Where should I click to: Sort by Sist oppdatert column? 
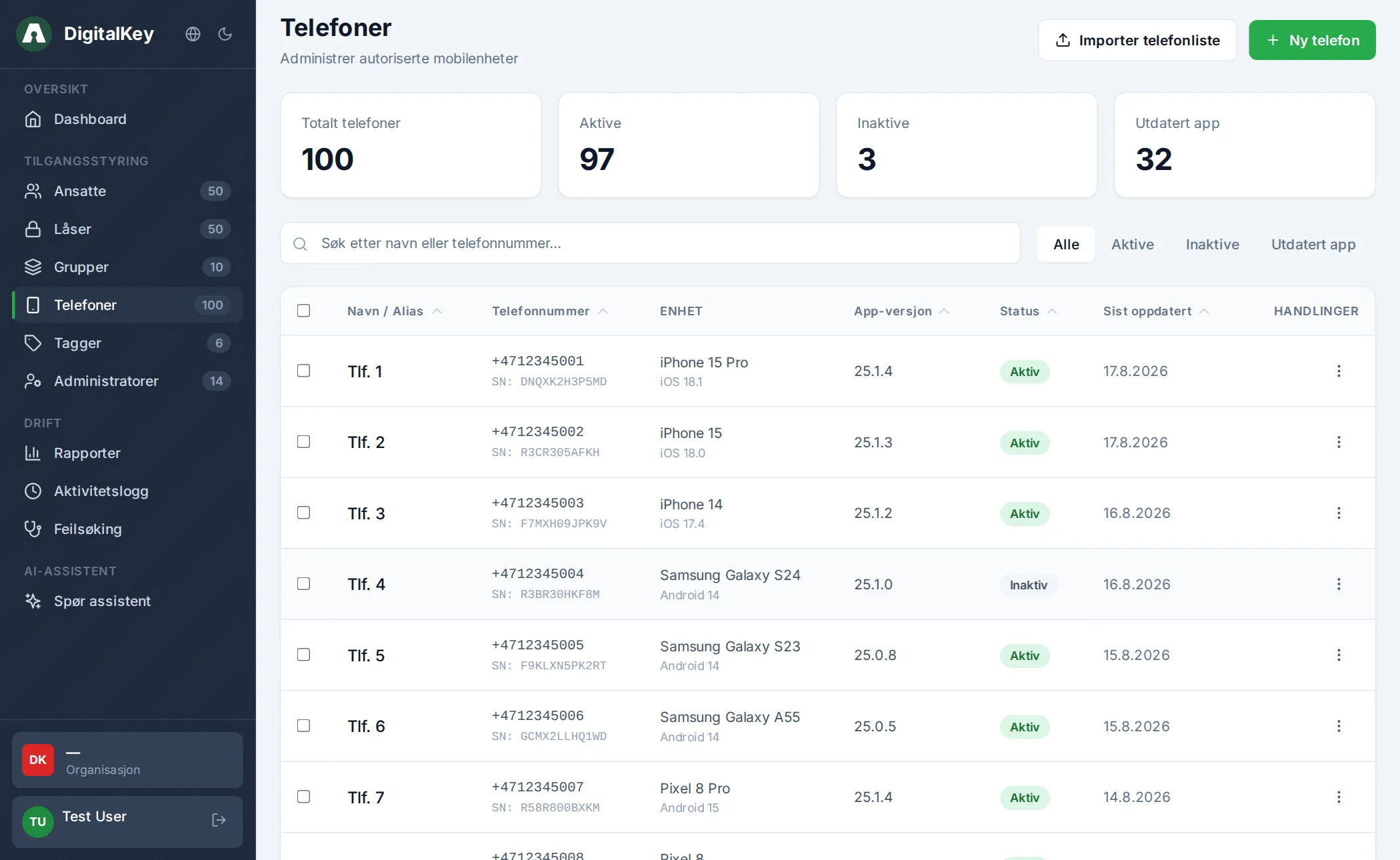pyautogui.click(x=1156, y=311)
